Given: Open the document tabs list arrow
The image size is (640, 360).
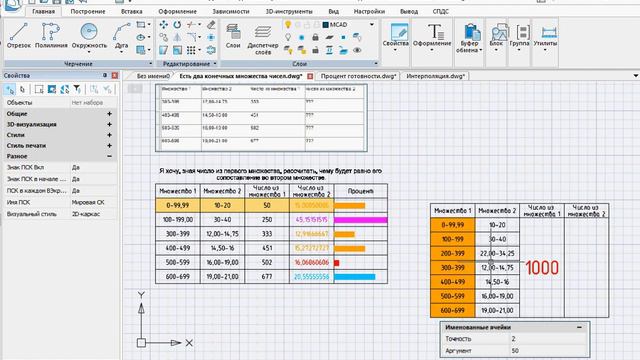Looking at the screenshot, I should tap(636, 76).
